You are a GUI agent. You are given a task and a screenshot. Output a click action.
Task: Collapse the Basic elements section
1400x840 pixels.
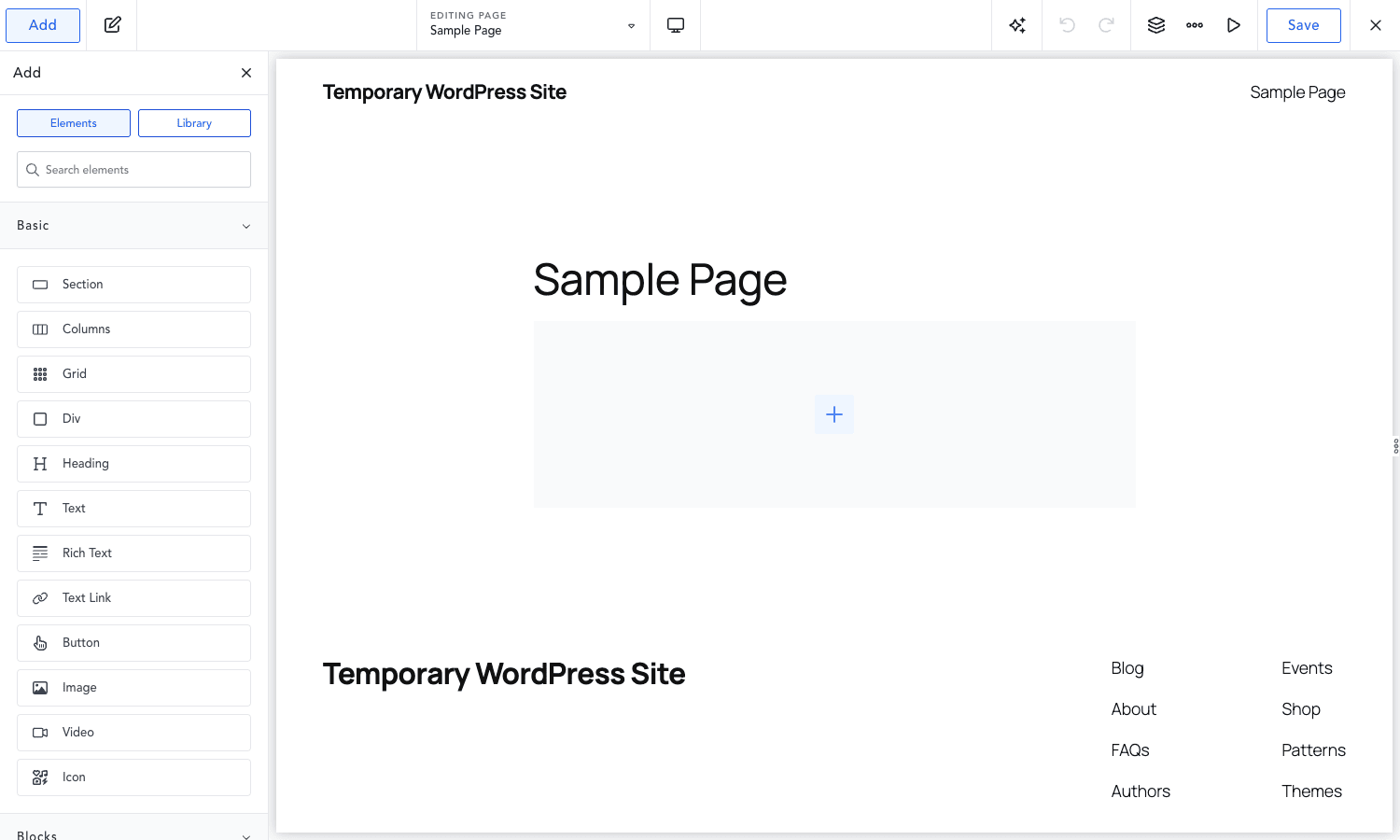point(133,226)
